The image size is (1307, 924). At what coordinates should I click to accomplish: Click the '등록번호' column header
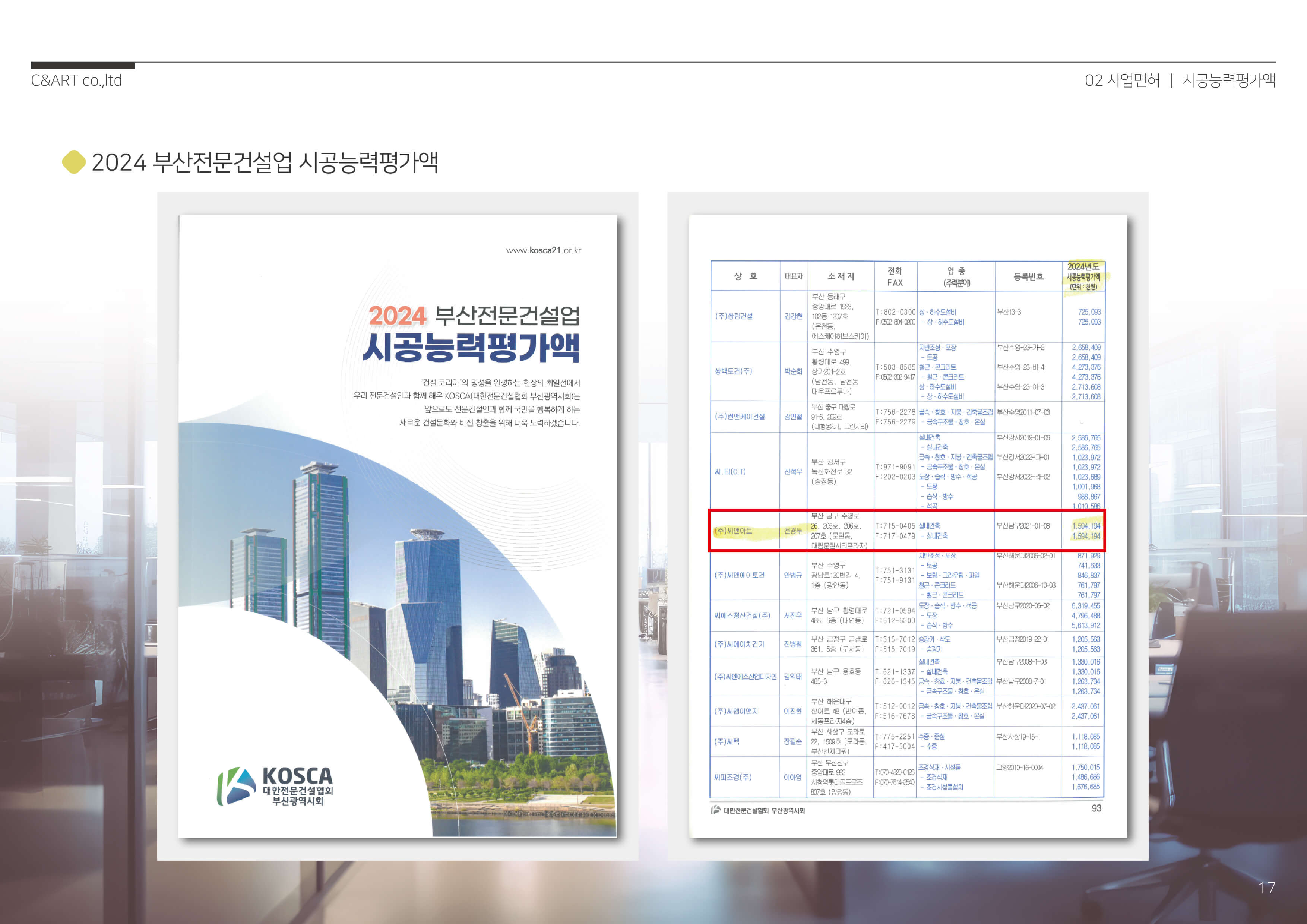pos(1028,276)
